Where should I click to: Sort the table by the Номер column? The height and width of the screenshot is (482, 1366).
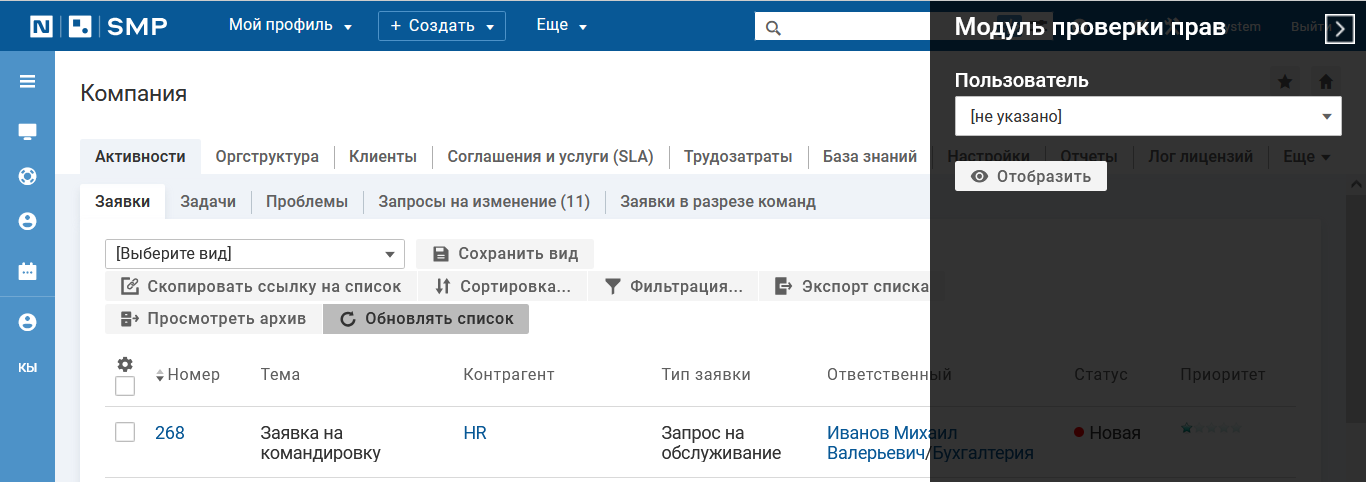coord(192,375)
